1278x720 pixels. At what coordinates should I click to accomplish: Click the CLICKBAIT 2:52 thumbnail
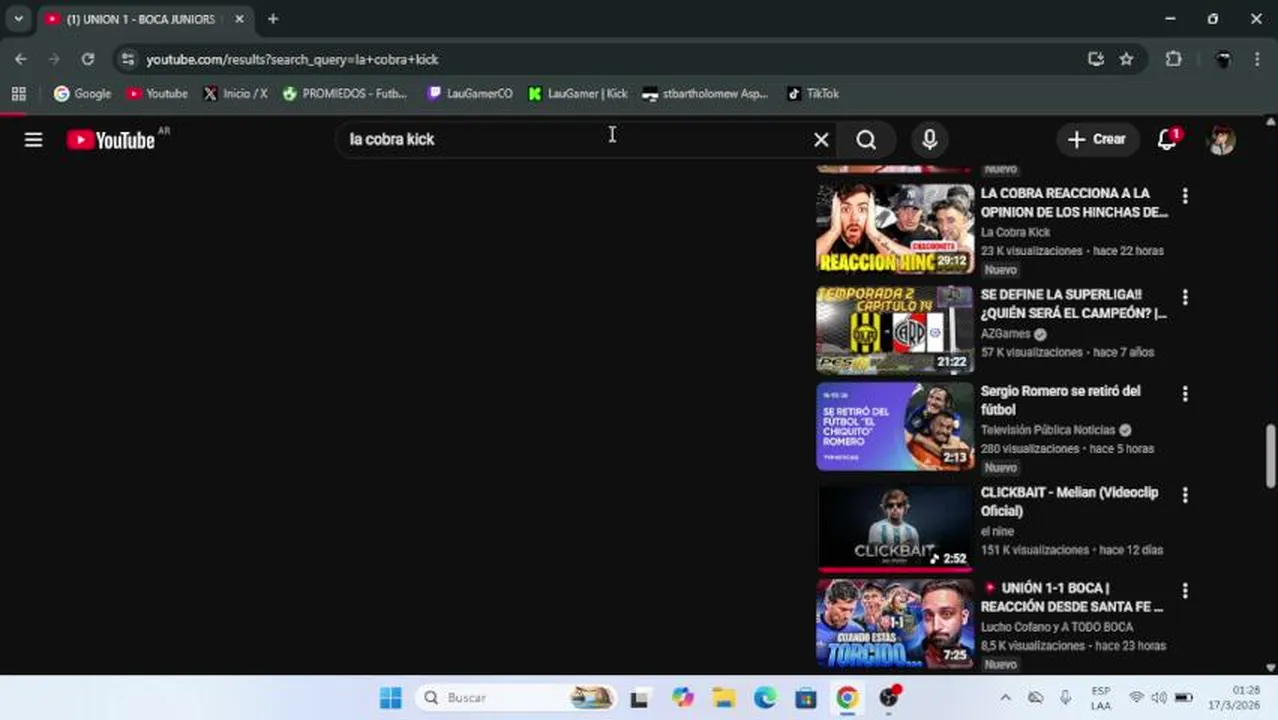(x=895, y=528)
